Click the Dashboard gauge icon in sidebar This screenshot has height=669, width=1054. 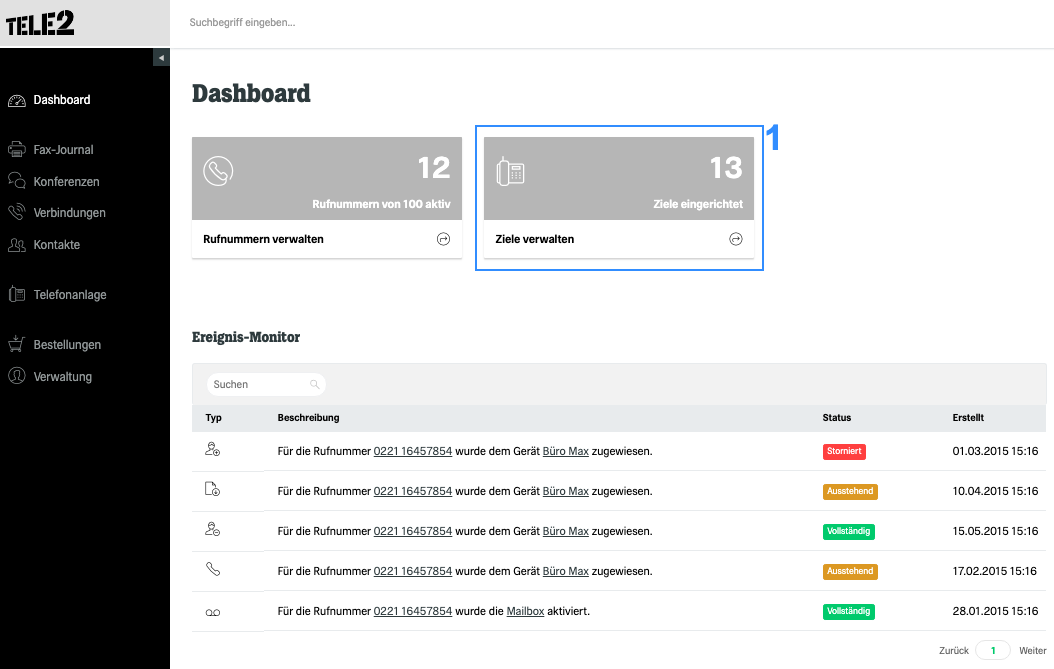17,101
